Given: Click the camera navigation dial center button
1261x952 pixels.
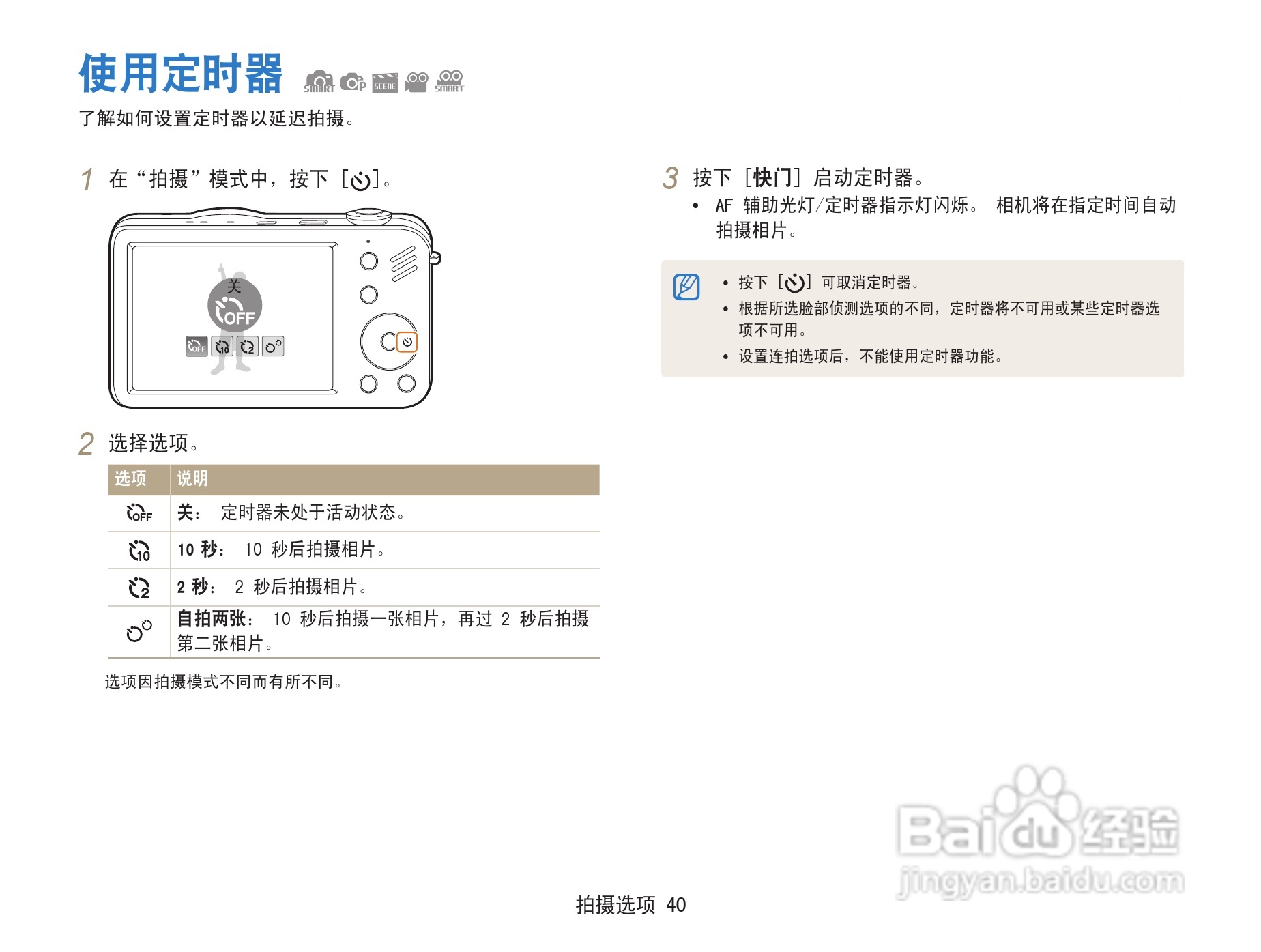Looking at the screenshot, I should click(x=388, y=342).
